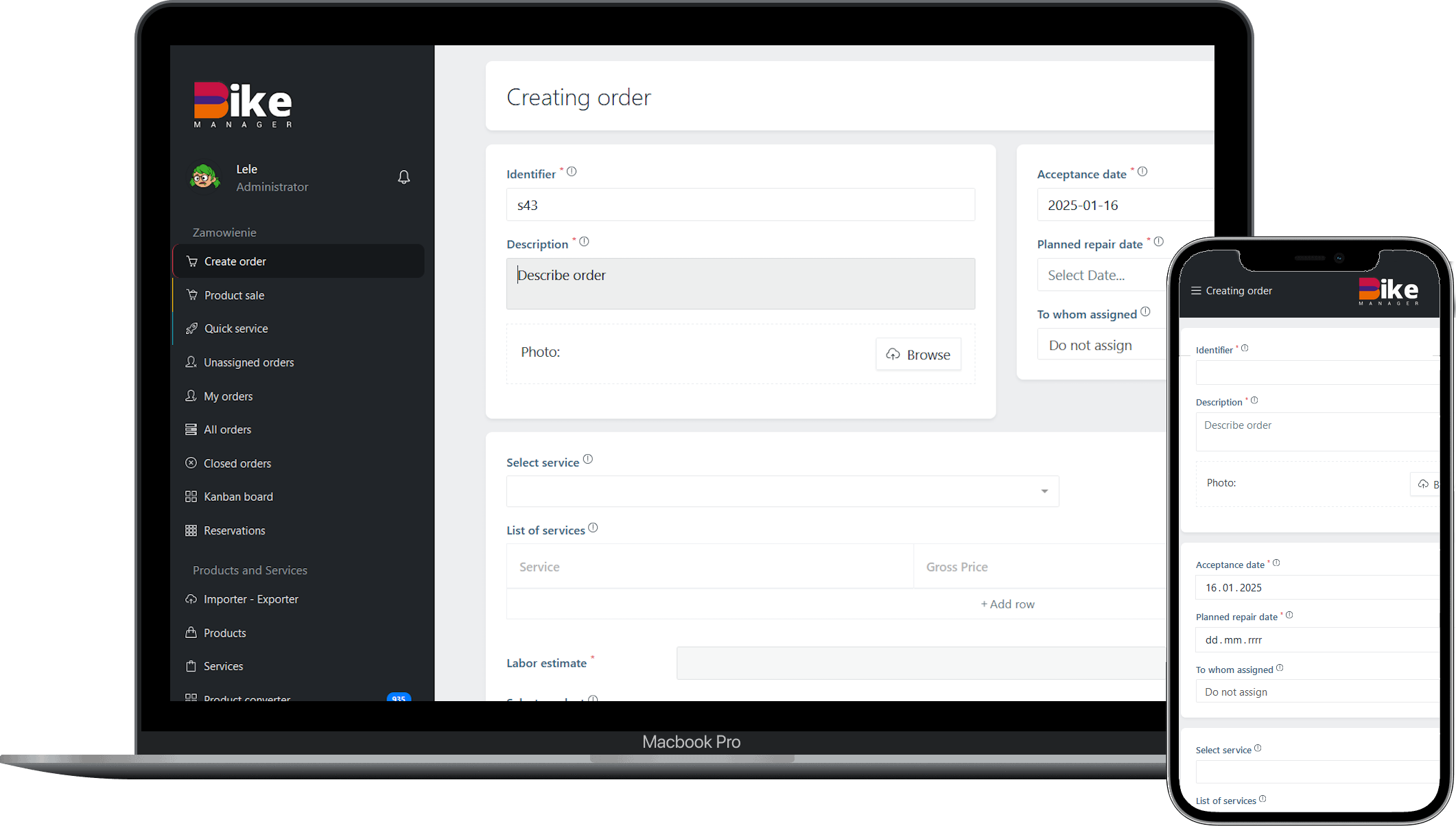Image resolution: width=1456 pixels, height=826 pixels.
Task: Click the Bike Manager logo in sidebar
Action: 243,105
